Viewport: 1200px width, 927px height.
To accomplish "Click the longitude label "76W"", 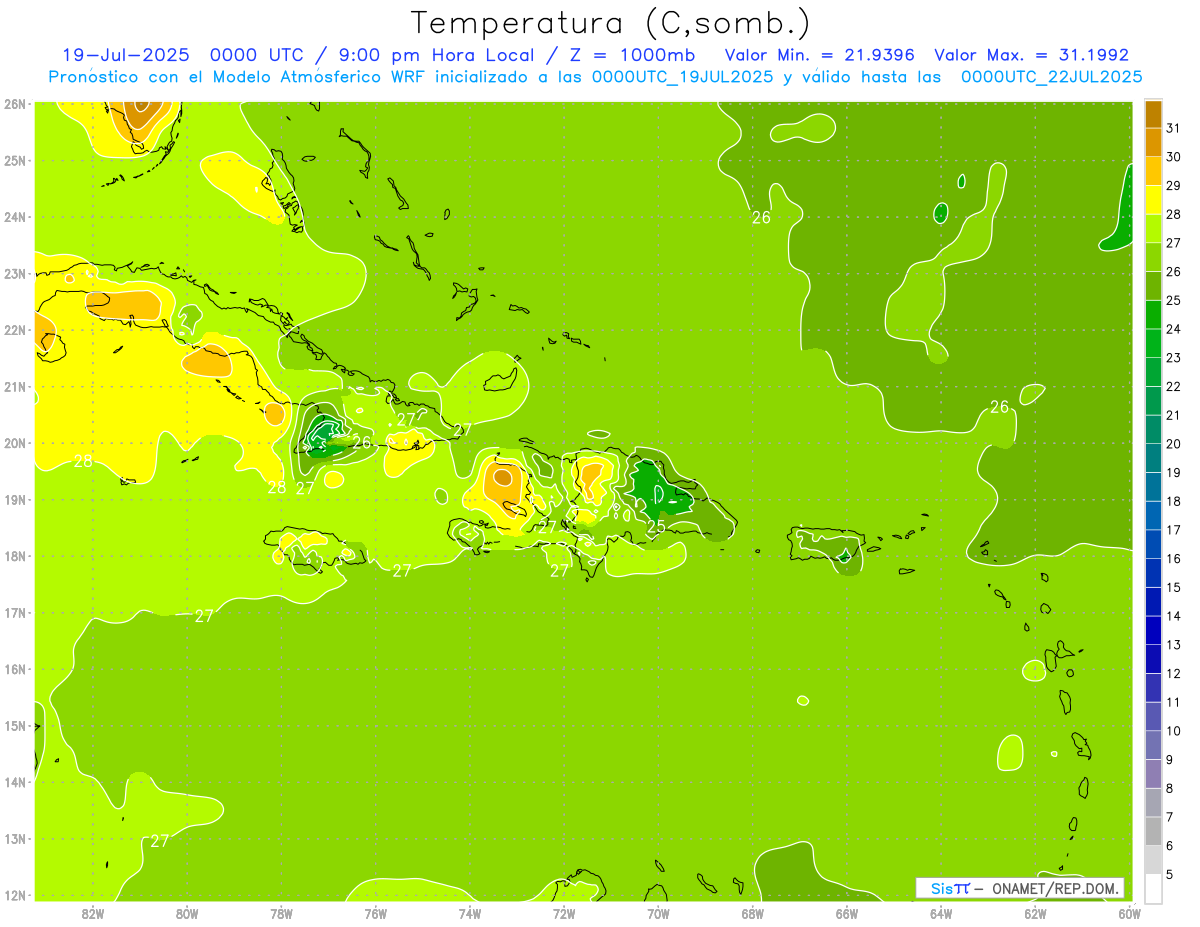I will point(376,913).
